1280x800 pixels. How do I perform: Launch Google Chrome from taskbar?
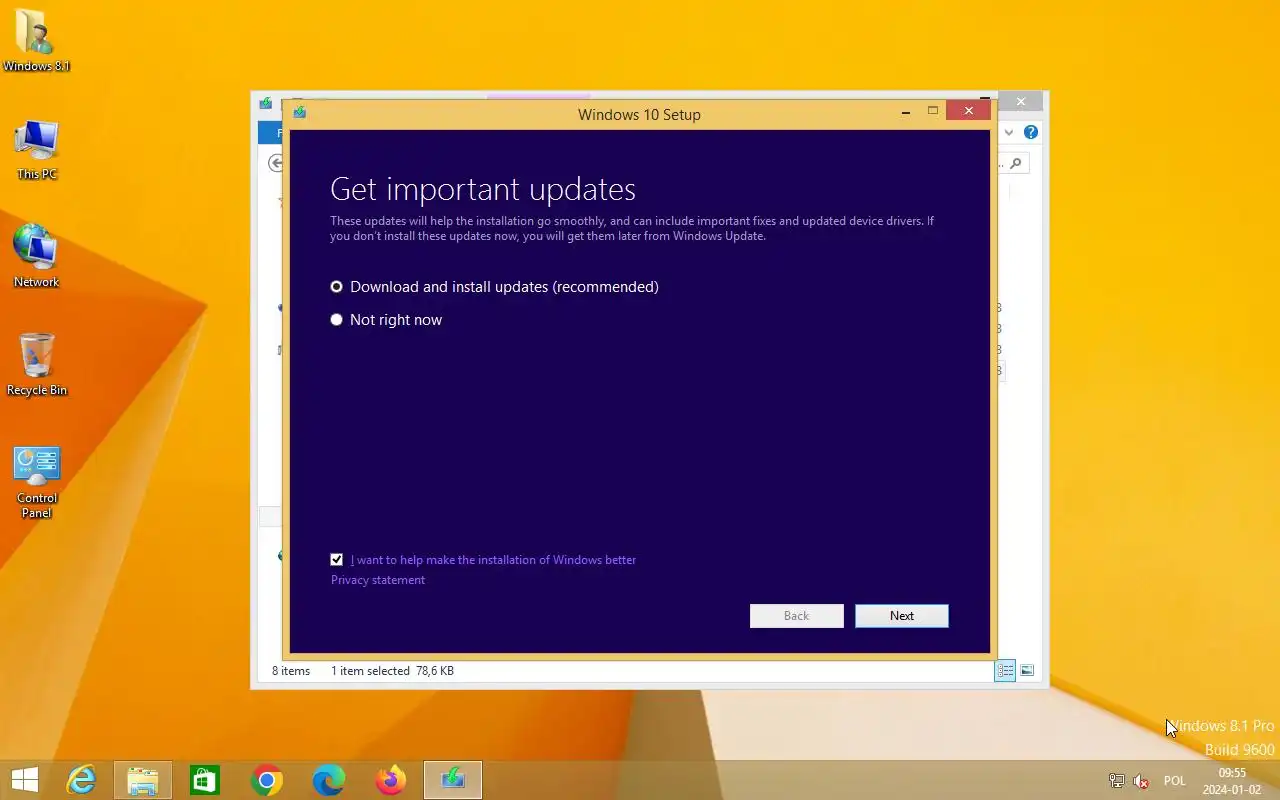tap(267, 780)
